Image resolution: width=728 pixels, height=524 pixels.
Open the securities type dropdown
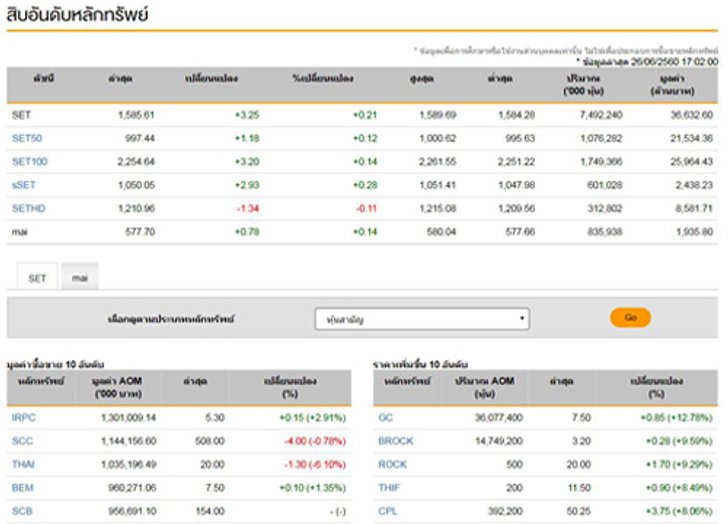(422, 319)
